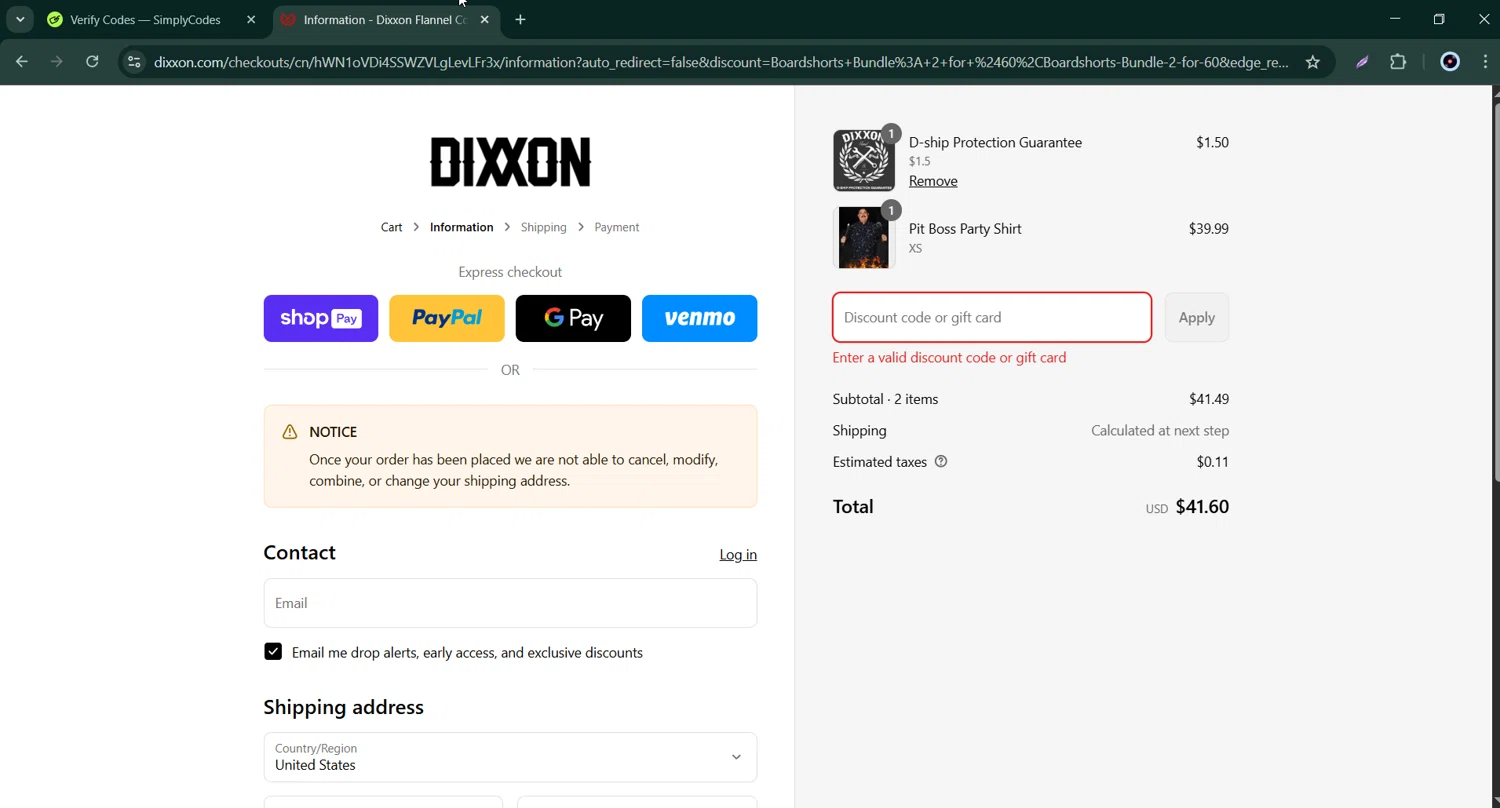1500x808 pixels.
Task: Uncheck email me drop alerts checkbox
Action: point(273,651)
